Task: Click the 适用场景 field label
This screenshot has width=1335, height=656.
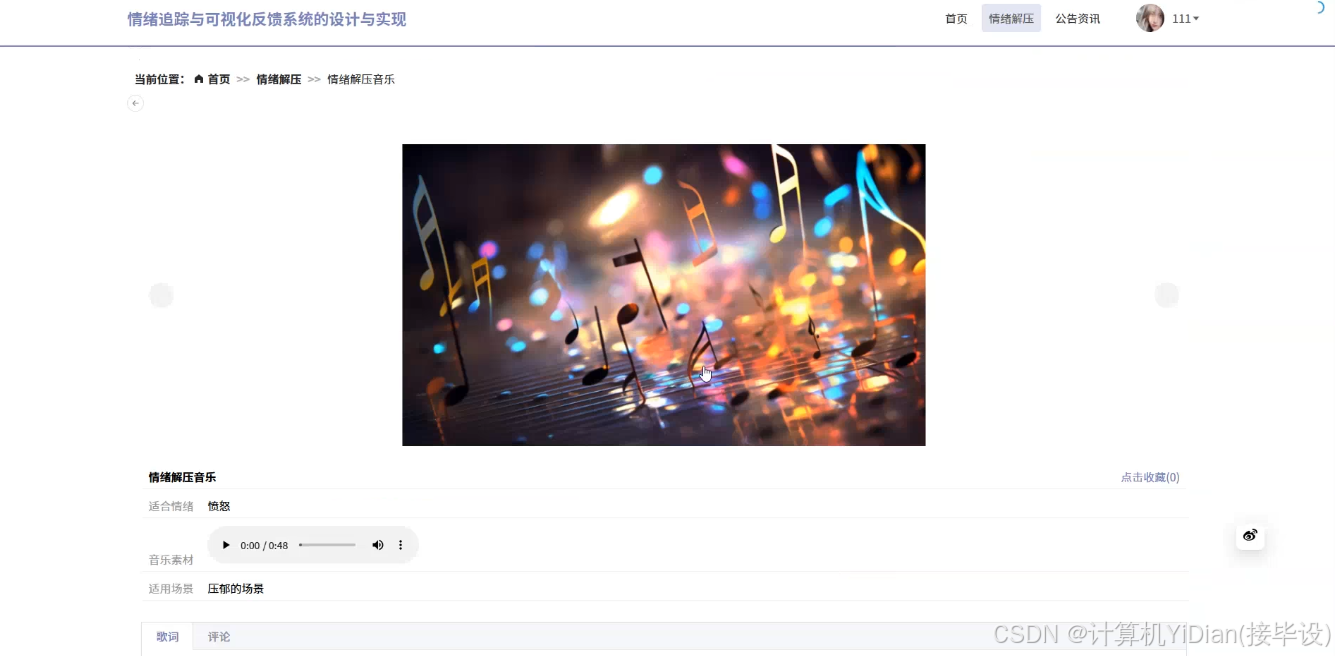Action: pos(171,589)
